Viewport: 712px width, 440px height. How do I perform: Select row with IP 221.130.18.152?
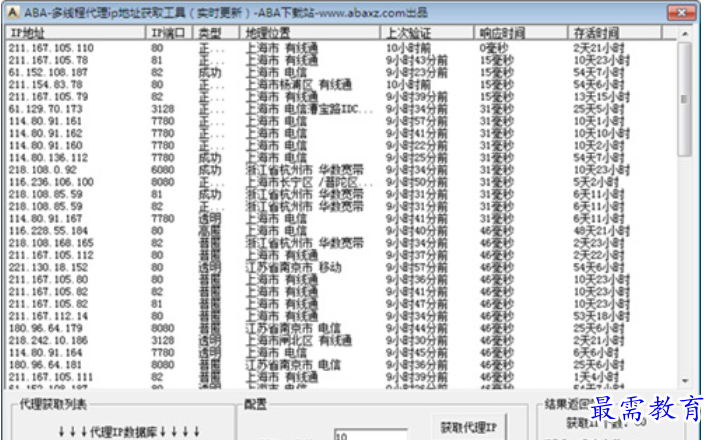pos(341,267)
